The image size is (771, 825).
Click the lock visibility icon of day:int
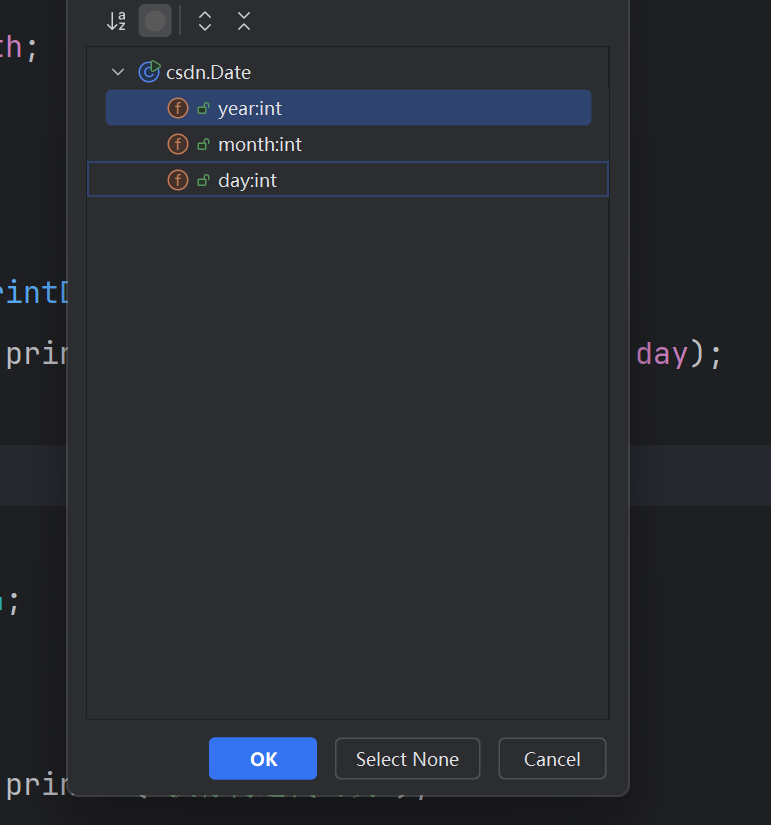click(x=203, y=180)
